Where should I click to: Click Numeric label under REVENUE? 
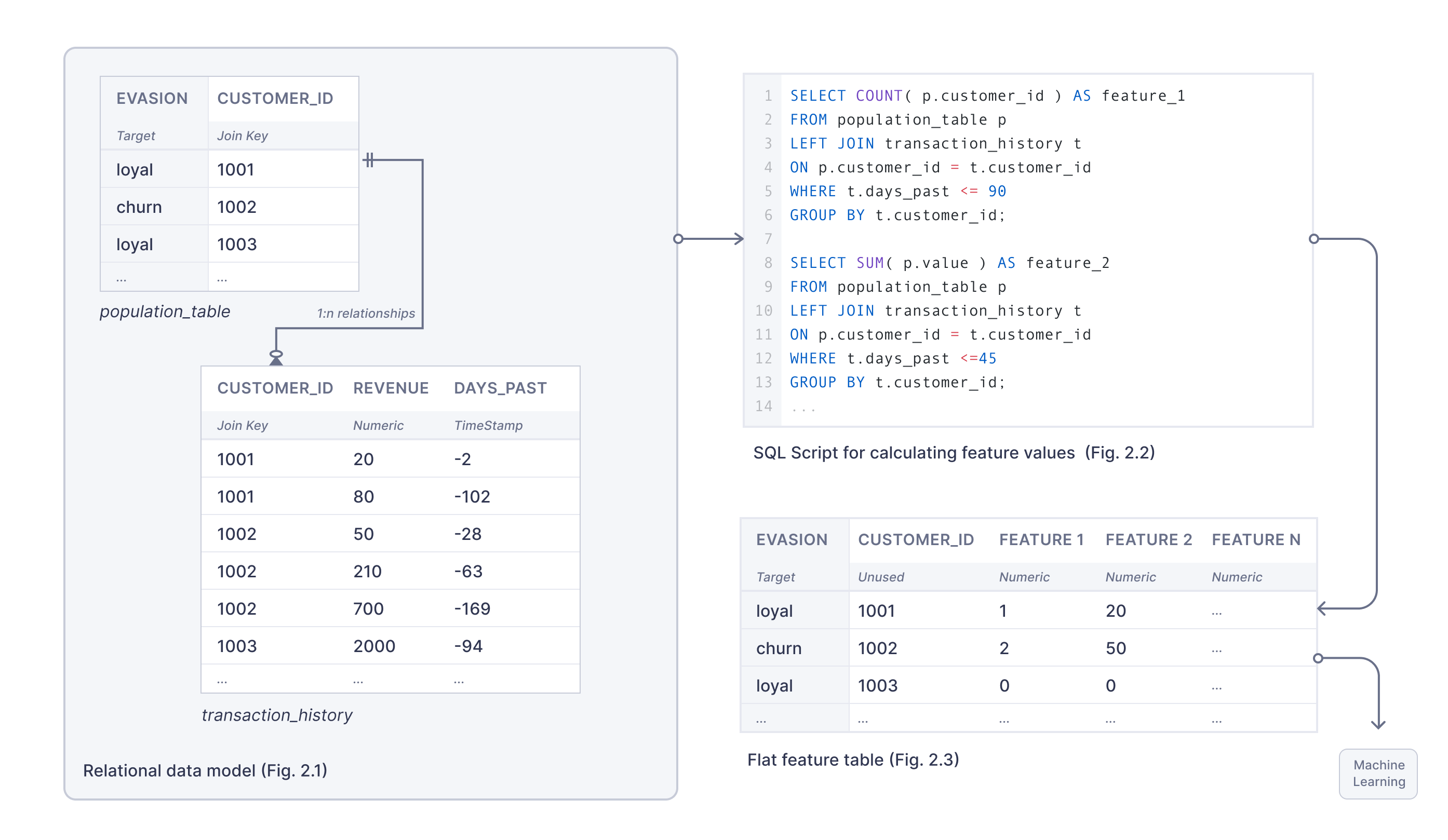coord(378,425)
